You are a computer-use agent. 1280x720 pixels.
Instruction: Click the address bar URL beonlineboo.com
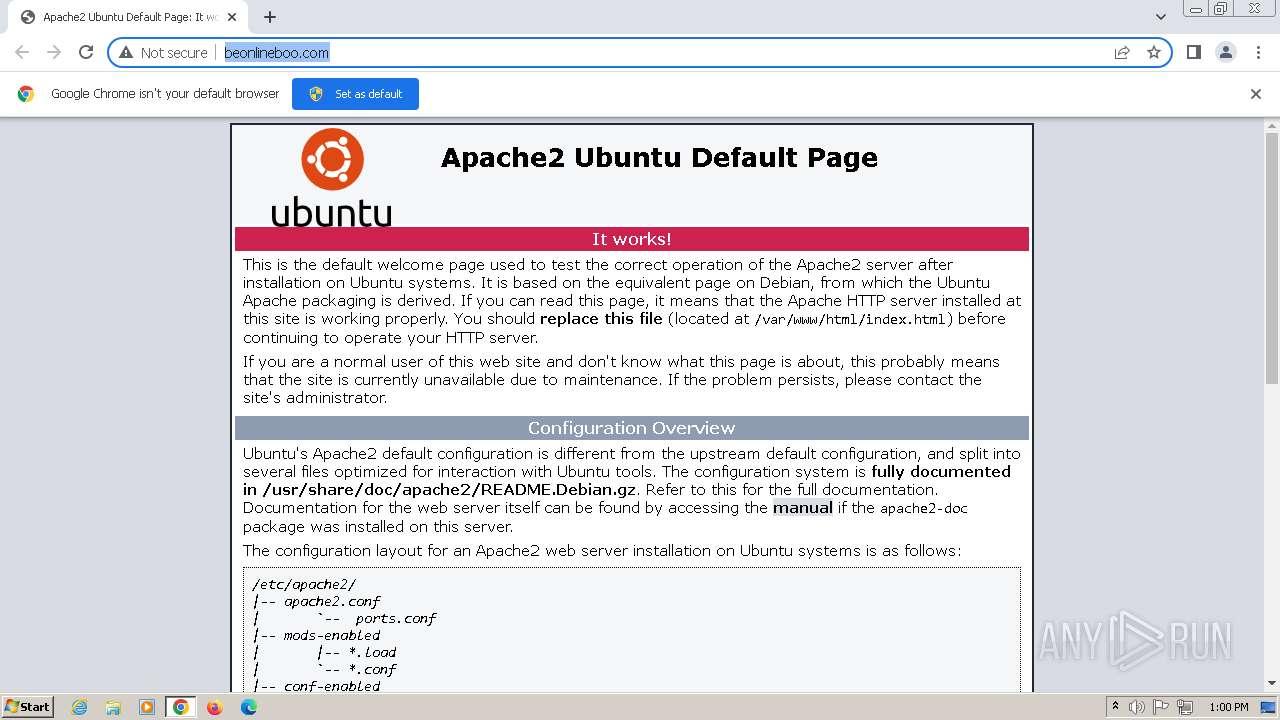277,52
